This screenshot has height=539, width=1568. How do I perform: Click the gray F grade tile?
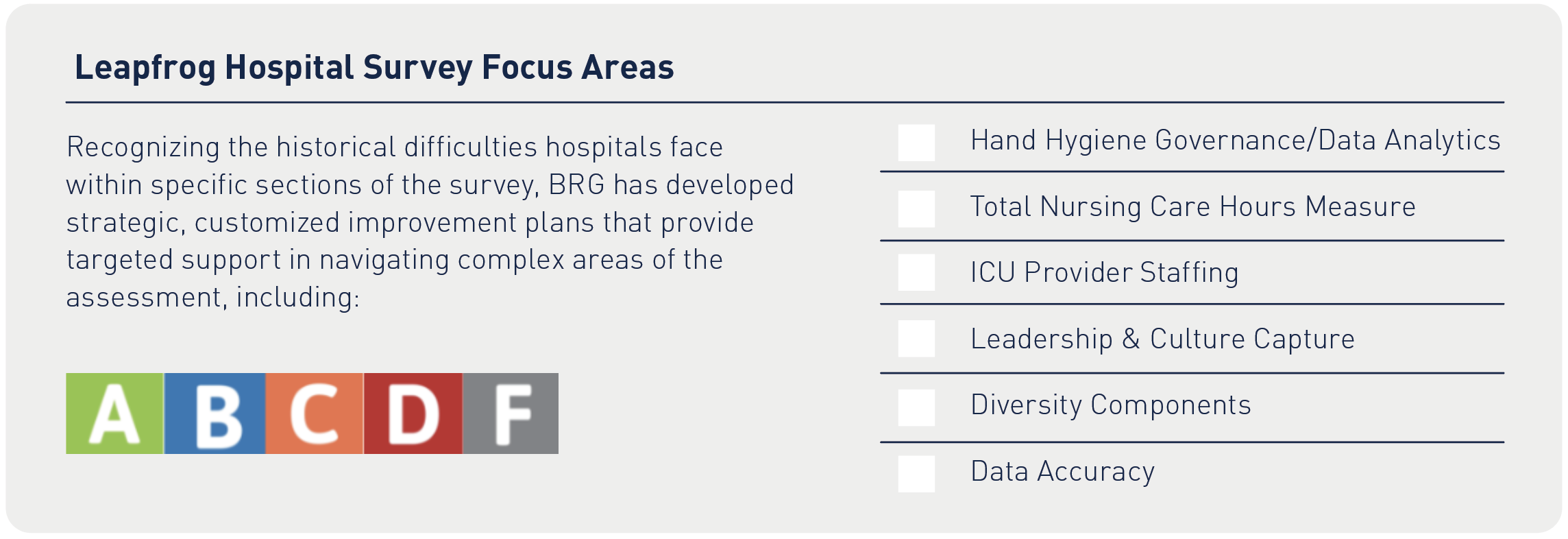tap(511, 414)
